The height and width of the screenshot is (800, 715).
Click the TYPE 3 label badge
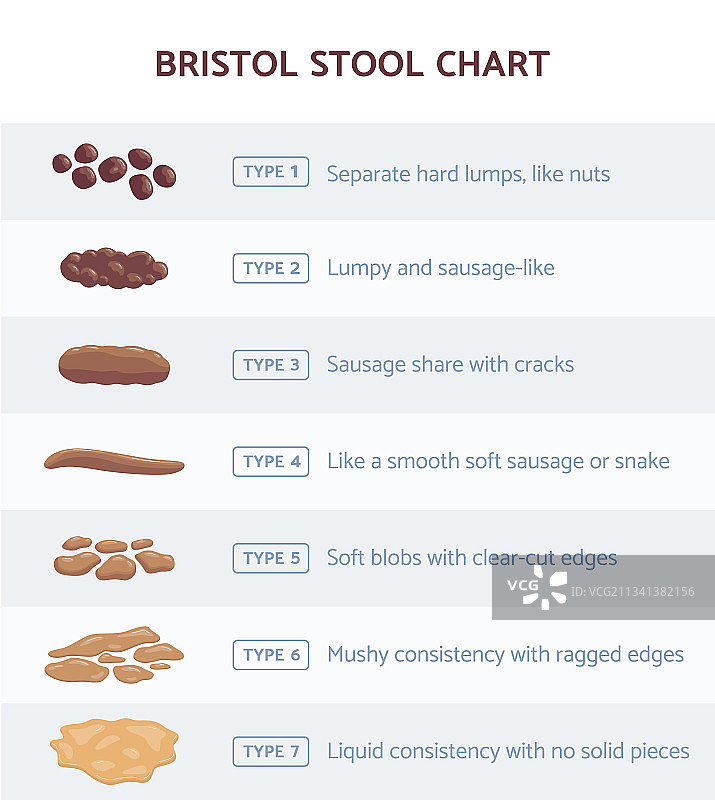pos(271,365)
